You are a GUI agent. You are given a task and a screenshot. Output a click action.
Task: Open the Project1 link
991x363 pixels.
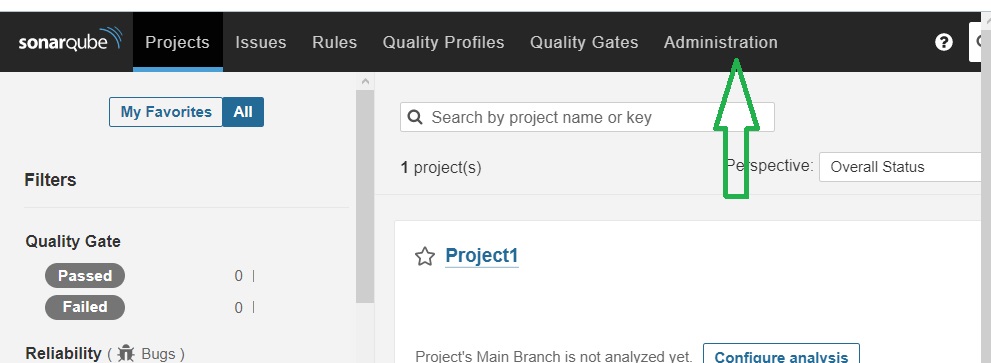click(x=482, y=255)
